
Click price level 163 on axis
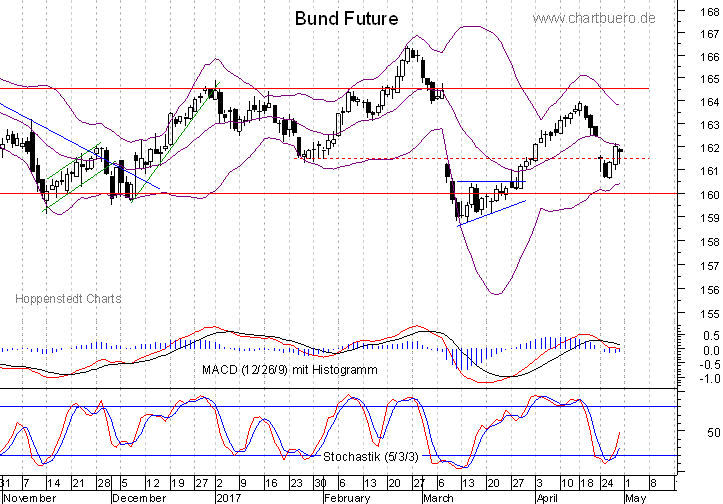710,125
